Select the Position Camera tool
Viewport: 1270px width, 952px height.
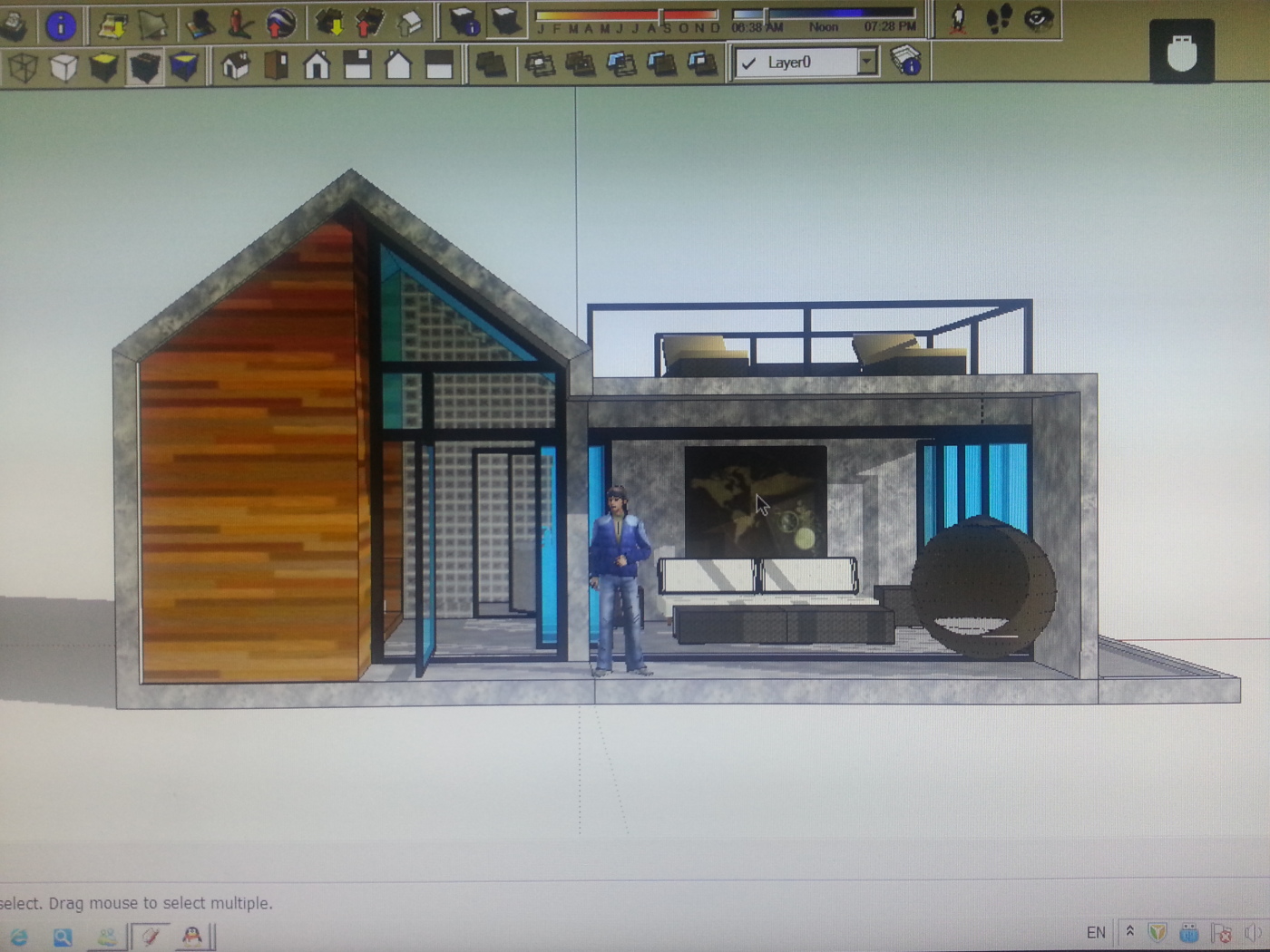point(958,20)
